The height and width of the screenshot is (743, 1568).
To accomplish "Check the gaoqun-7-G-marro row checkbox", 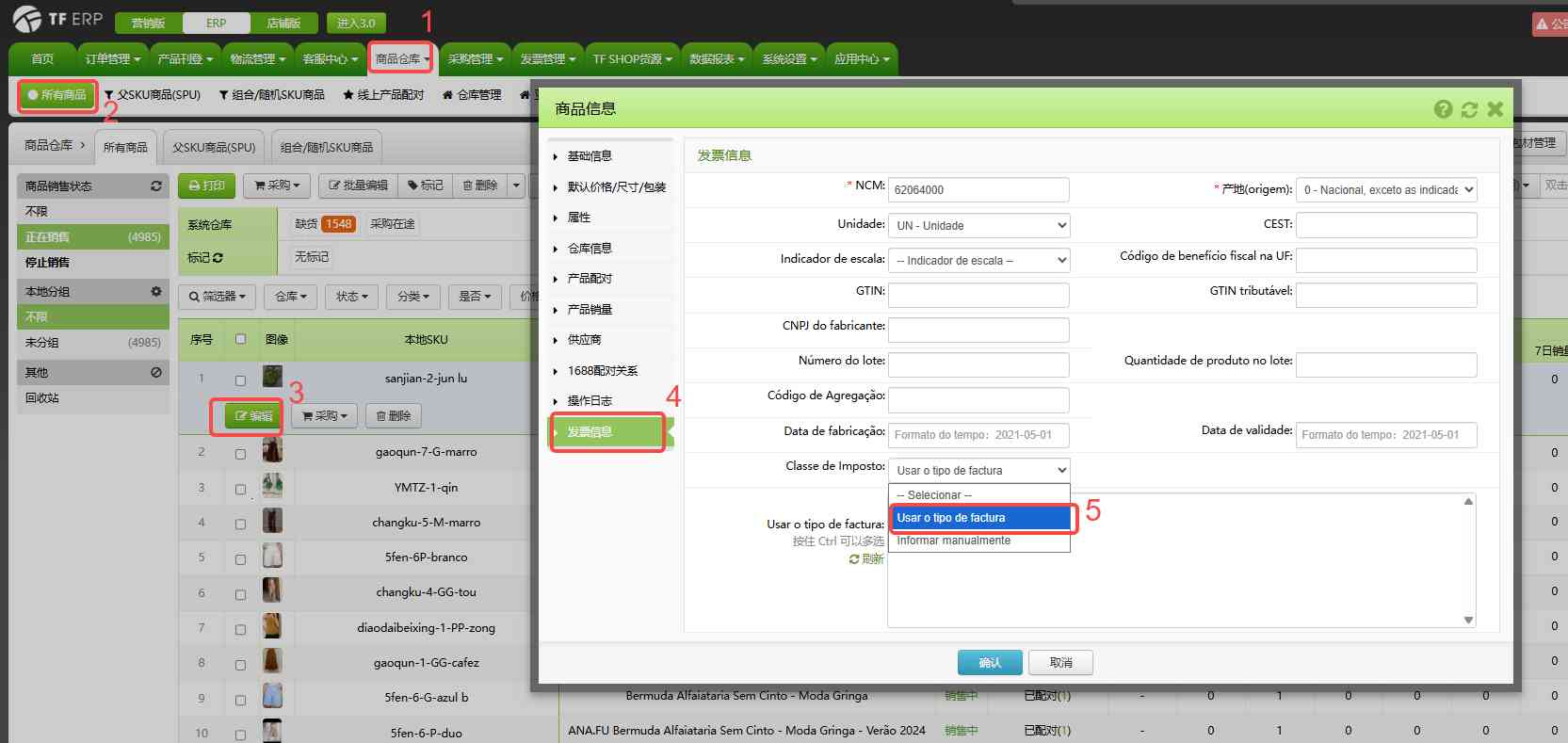I will click(240, 454).
